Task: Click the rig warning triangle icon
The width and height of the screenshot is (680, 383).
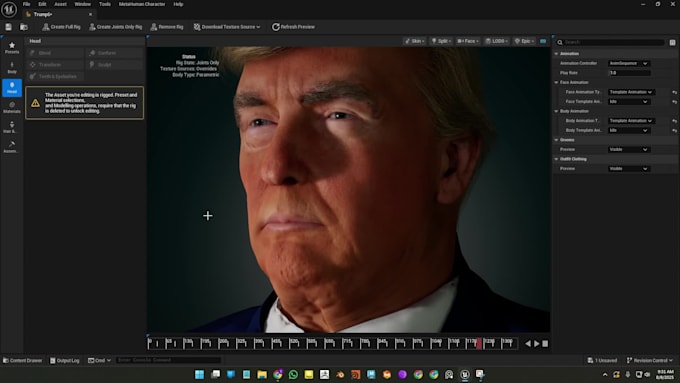Action: click(x=35, y=103)
